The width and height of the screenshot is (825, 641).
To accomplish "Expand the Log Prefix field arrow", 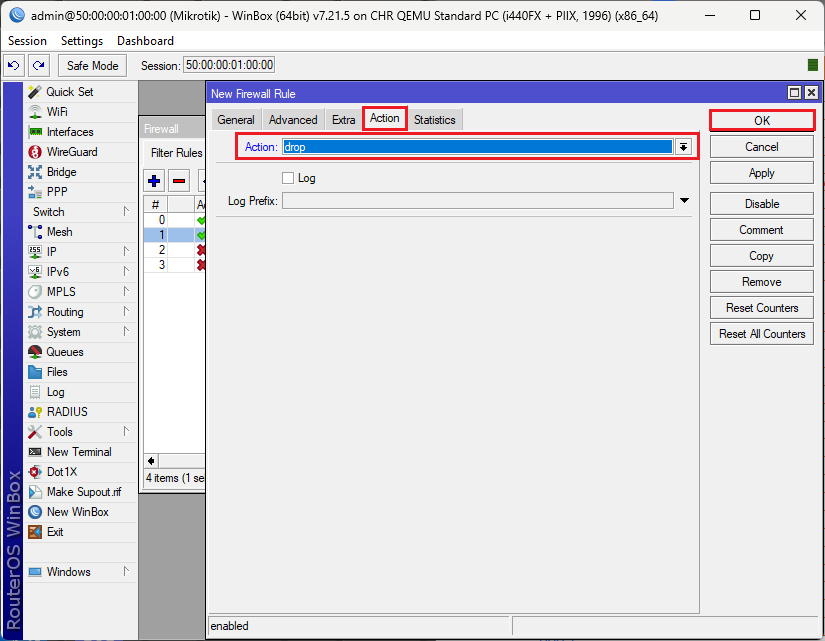I will [684, 201].
